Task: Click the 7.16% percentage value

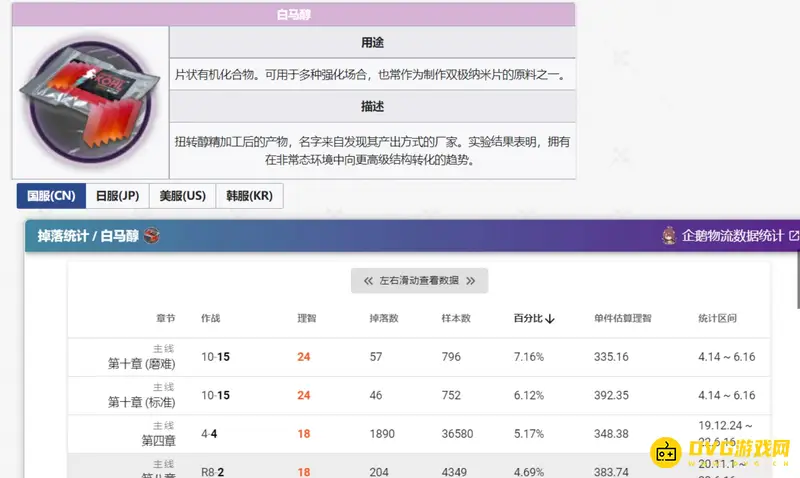Action: 529,357
